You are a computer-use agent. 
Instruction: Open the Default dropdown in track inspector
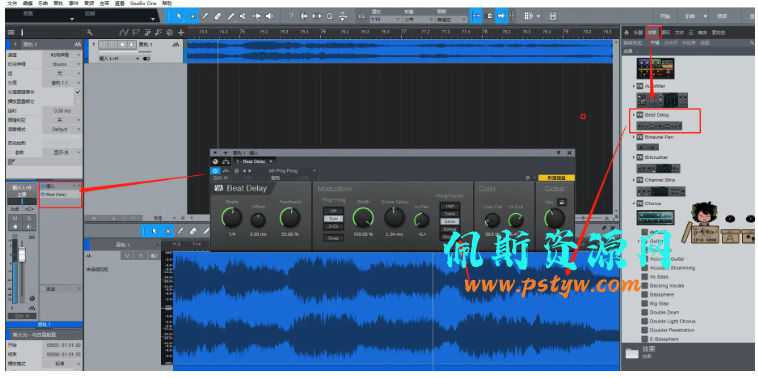point(62,130)
